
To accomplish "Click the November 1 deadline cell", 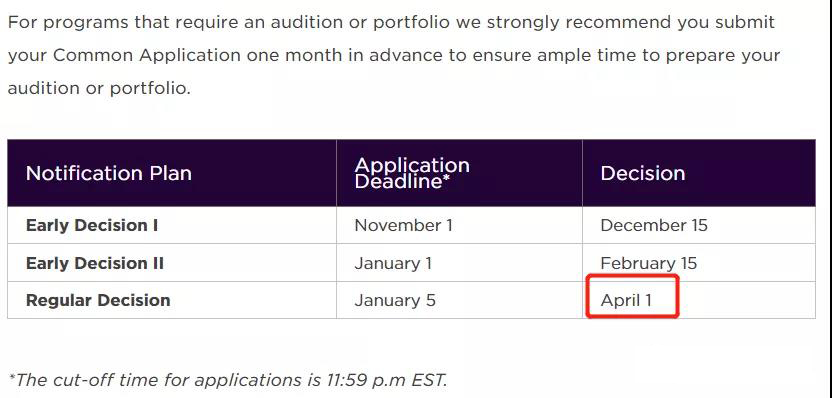I will pos(403,225).
